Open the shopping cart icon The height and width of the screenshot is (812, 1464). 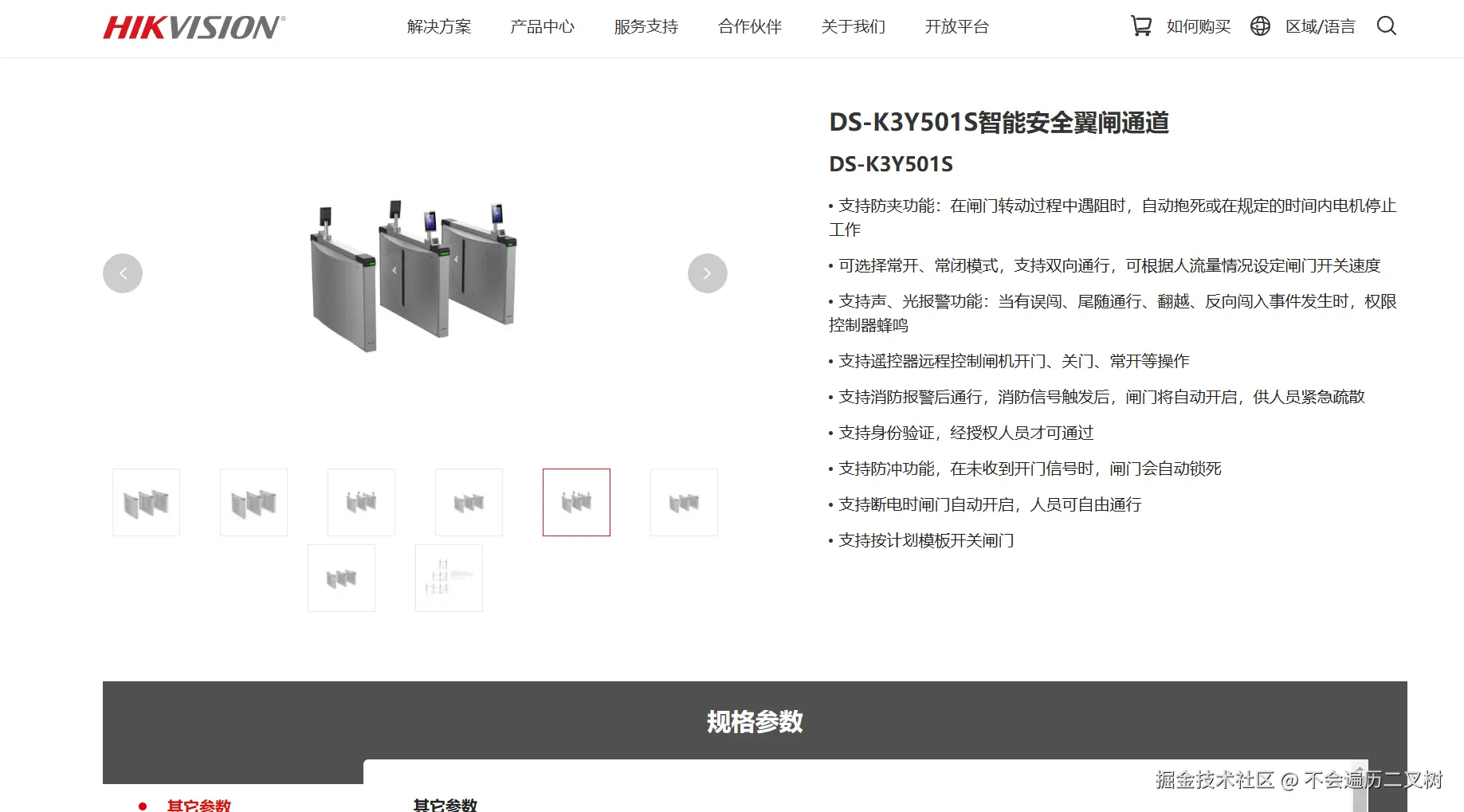pos(1140,26)
